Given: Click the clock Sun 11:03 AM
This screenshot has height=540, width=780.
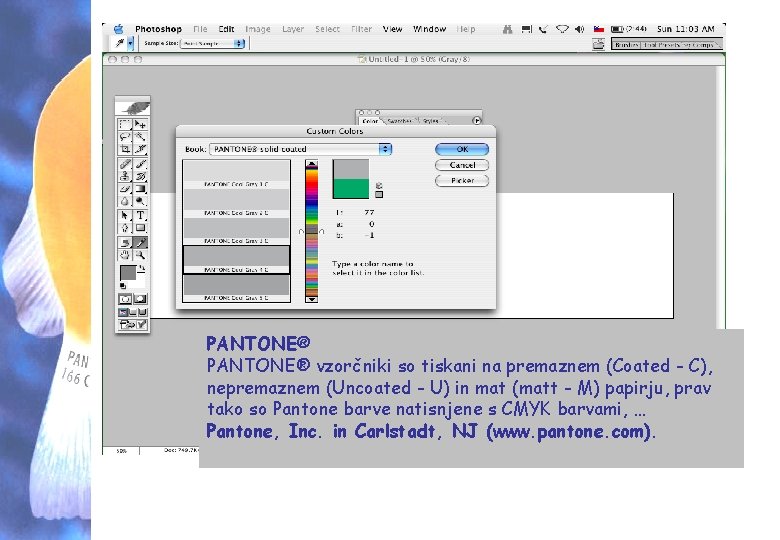Looking at the screenshot, I should click(685, 29).
